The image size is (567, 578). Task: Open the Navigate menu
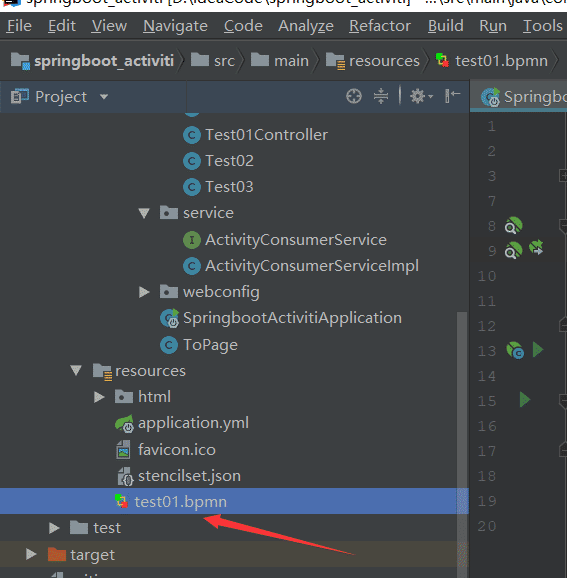click(175, 26)
